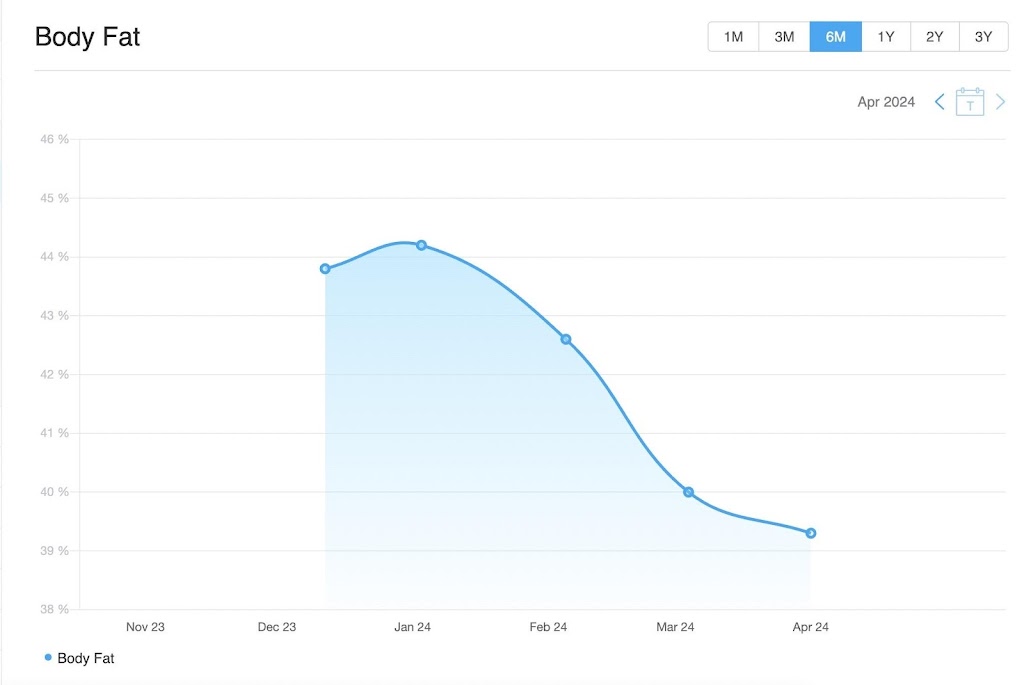The height and width of the screenshot is (685, 1024).
Task: Click the Jan 24 x-axis label
Action: pyautogui.click(x=413, y=627)
